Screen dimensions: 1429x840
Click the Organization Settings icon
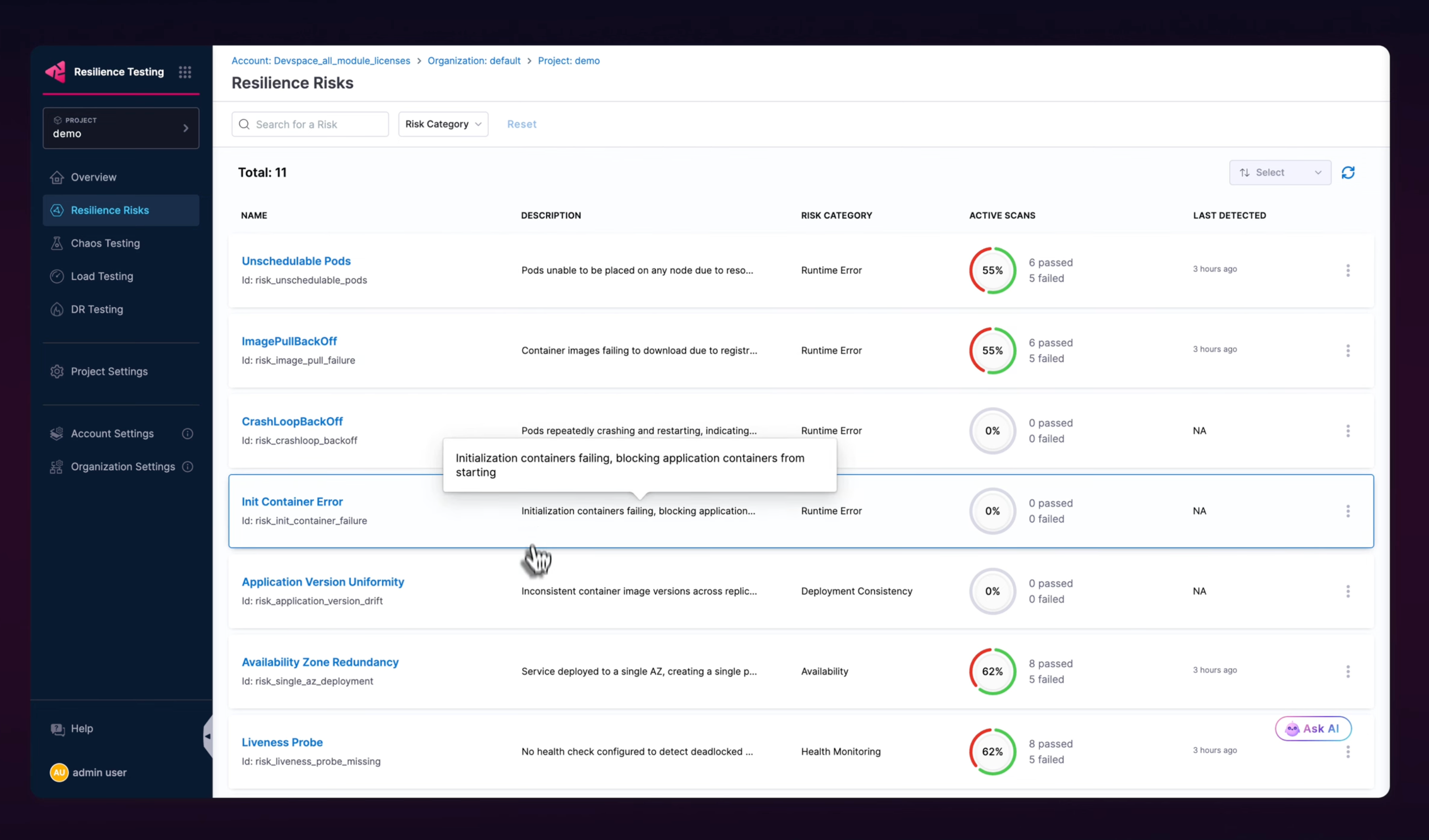(x=57, y=466)
